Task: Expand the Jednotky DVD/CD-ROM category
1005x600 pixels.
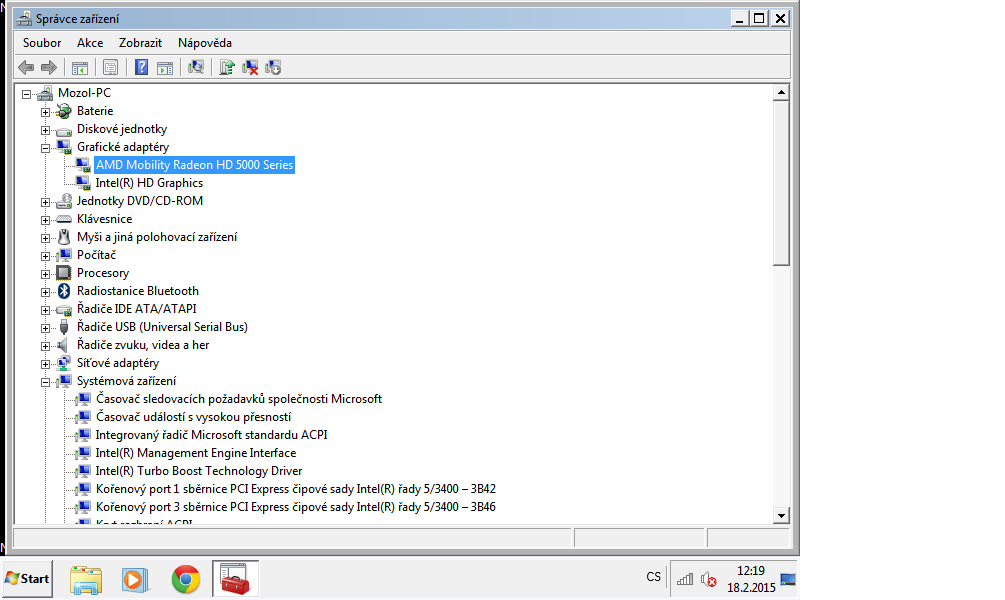Action: click(46, 202)
